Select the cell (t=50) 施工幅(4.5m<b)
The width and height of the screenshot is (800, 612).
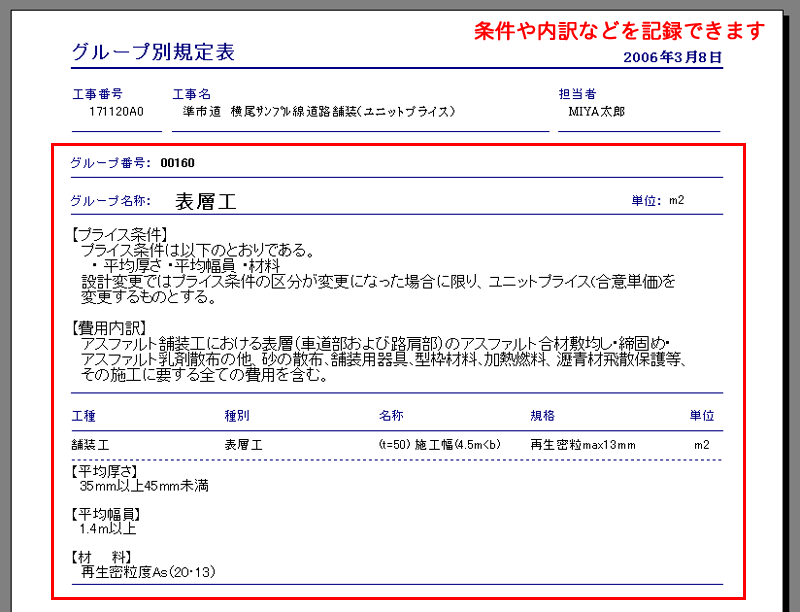click(x=440, y=445)
